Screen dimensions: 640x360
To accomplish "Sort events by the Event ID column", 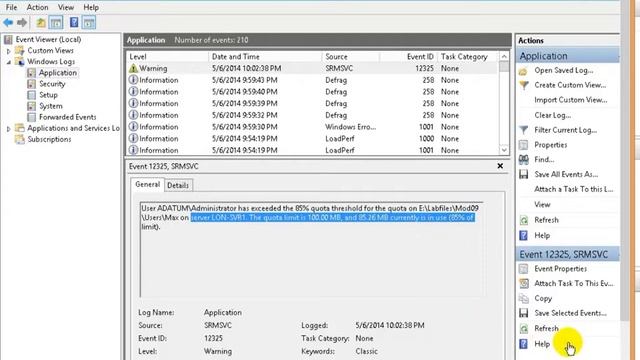I will 408,57.
